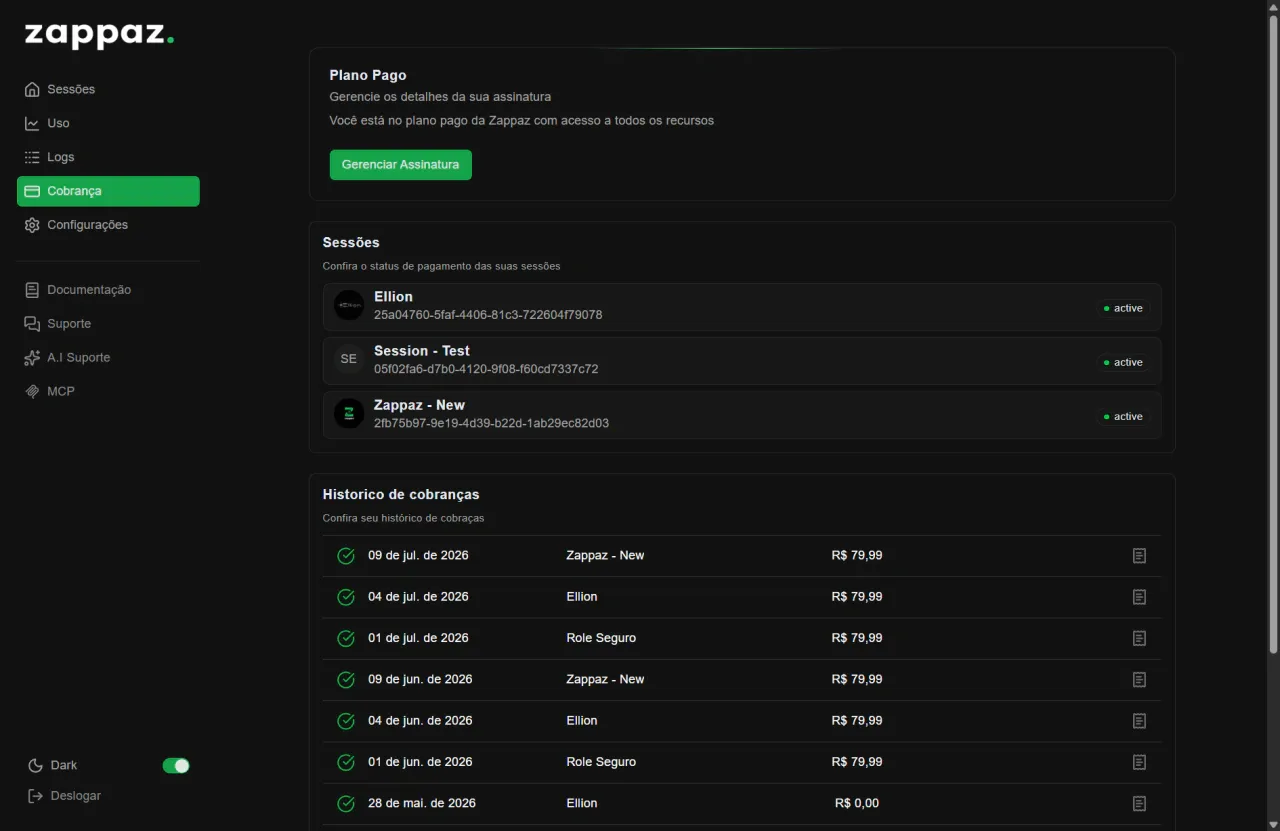1280x831 pixels.
Task: Click the vertical page scrollbar
Action: tap(1273, 336)
